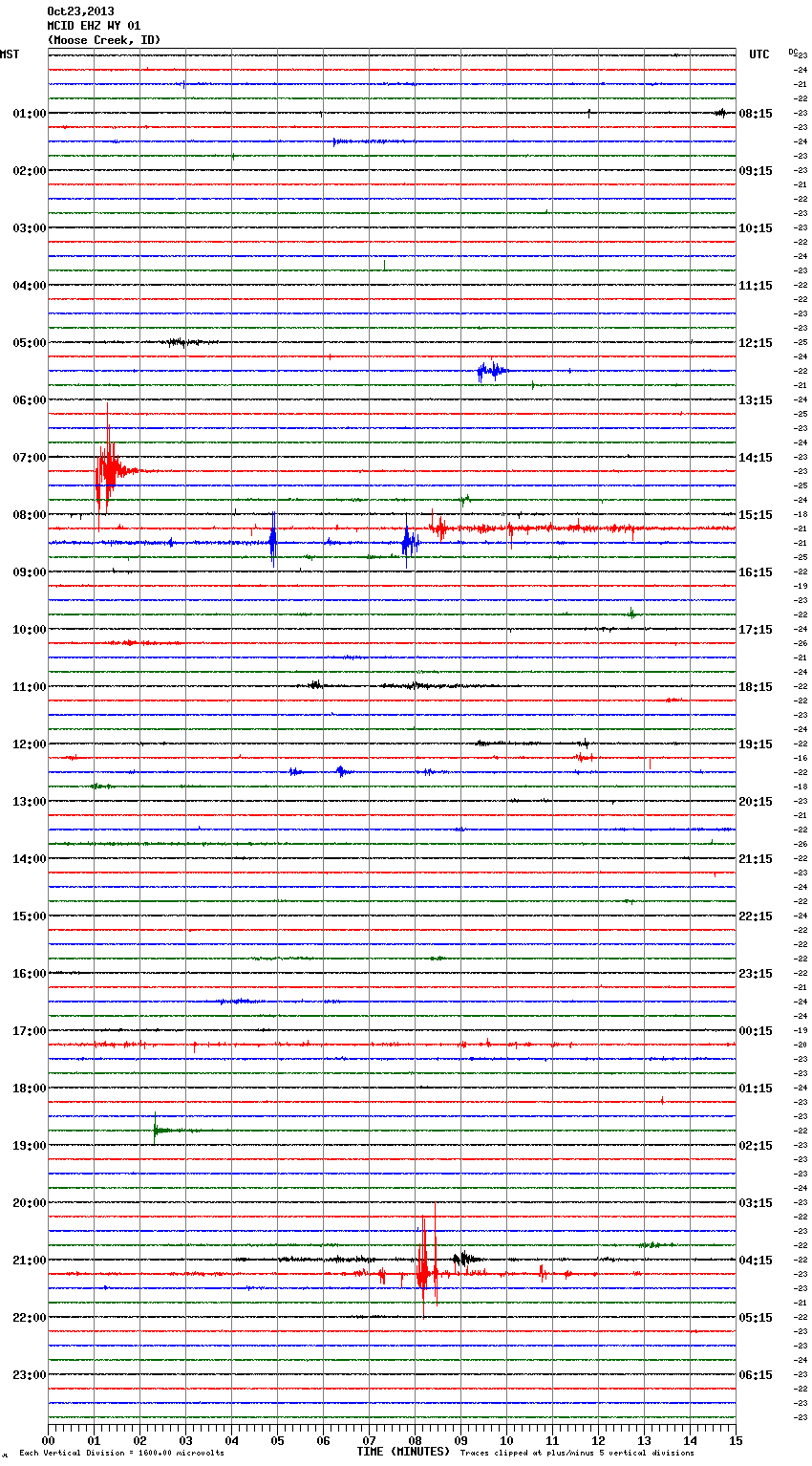This screenshot has height=1466, width=812.
Task: Click the 22:15 UTC row label
Action: 756,916
